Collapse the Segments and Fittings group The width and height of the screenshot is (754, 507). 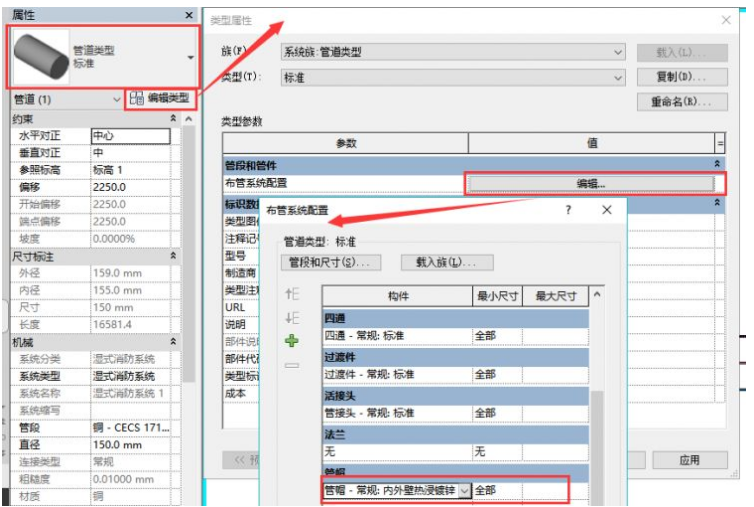[x=717, y=164]
